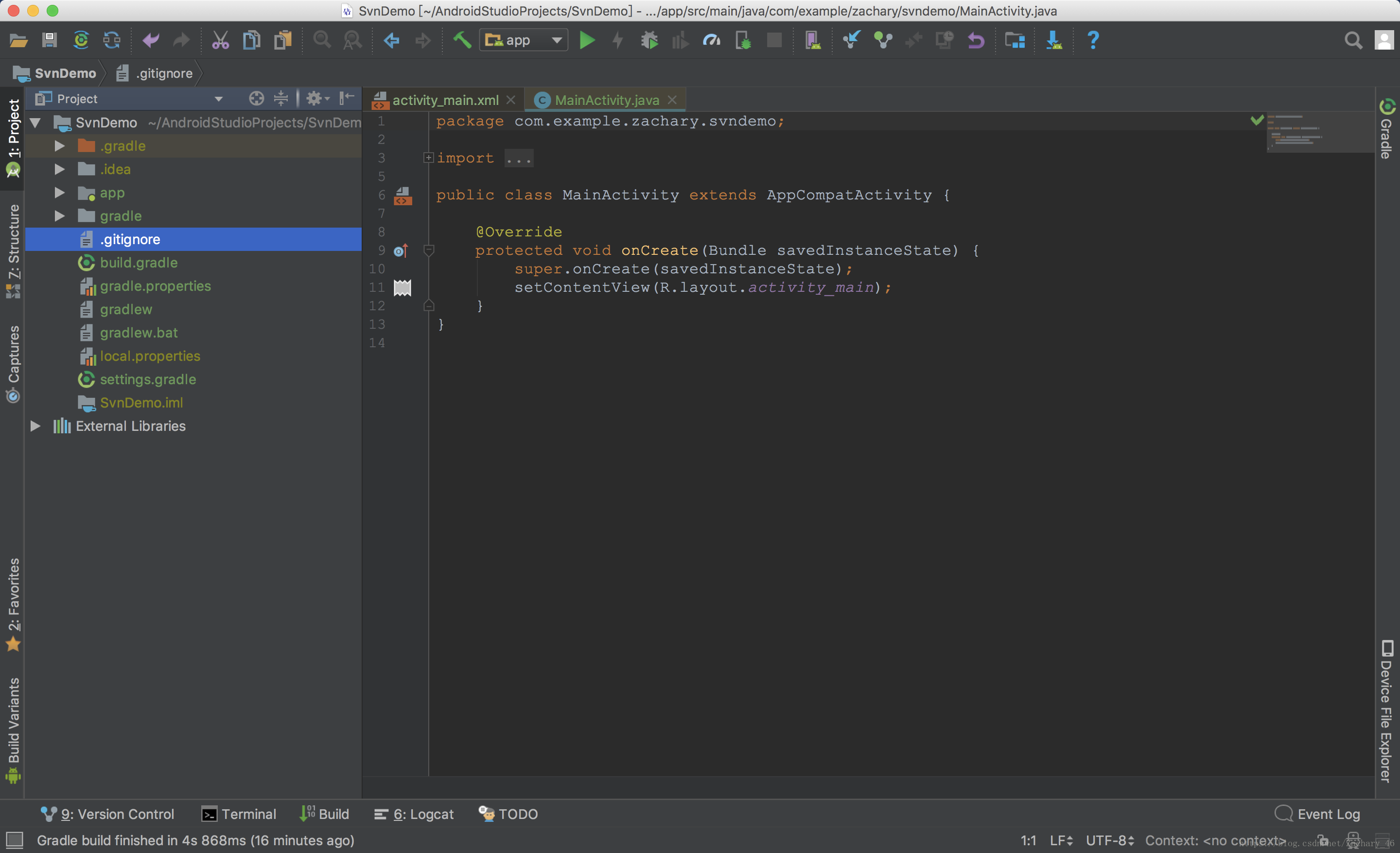Toggle tool window bars at bottom-left corner
This screenshot has width=1400, height=853.
[14, 840]
